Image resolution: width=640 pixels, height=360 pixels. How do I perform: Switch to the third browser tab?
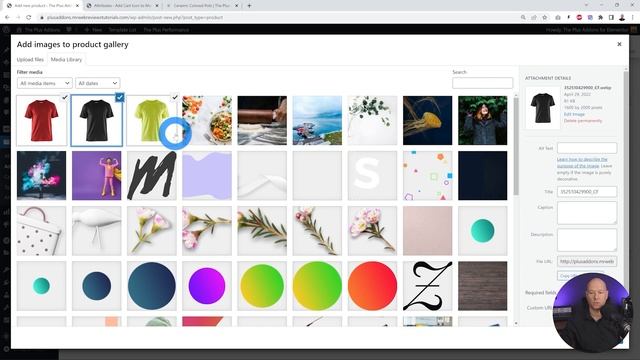coord(203,6)
